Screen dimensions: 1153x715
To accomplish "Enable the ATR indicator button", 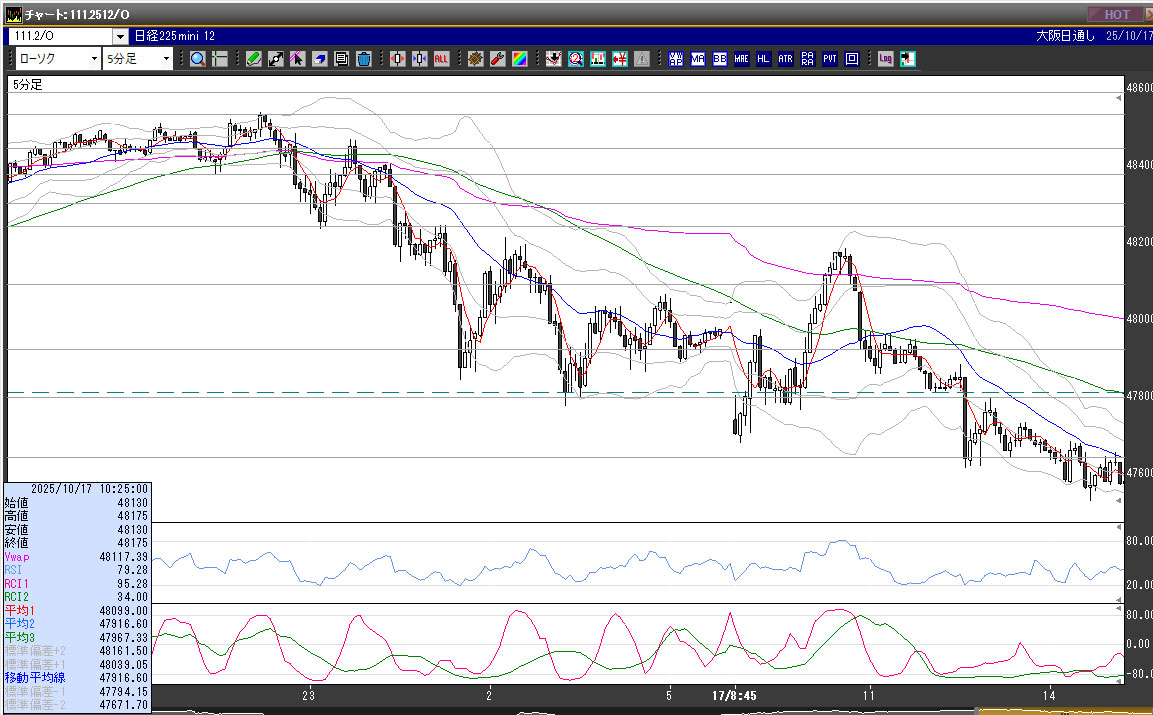I will point(786,59).
